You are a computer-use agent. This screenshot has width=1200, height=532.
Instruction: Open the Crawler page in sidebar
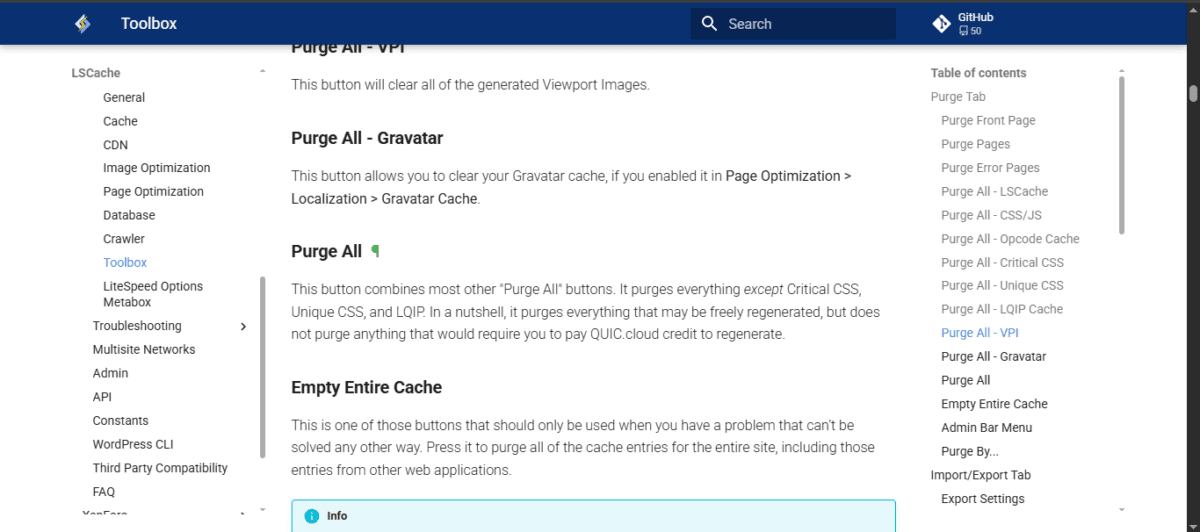[x=124, y=239]
